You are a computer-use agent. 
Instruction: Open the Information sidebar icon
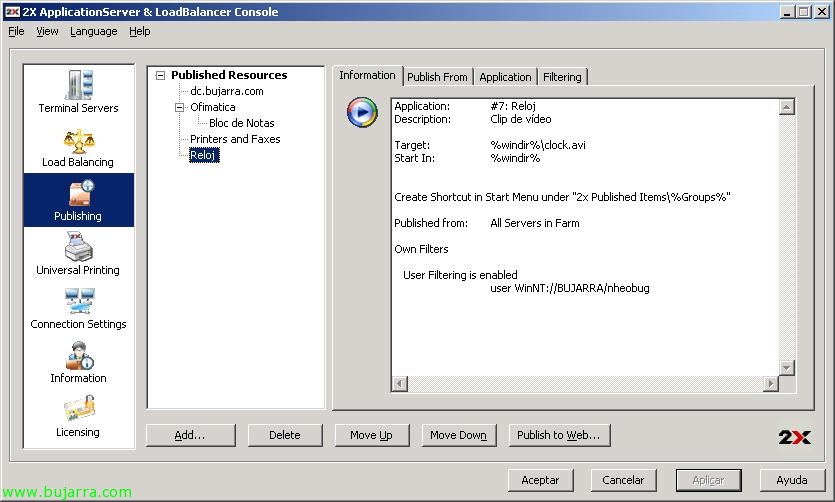pyautogui.click(x=79, y=356)
